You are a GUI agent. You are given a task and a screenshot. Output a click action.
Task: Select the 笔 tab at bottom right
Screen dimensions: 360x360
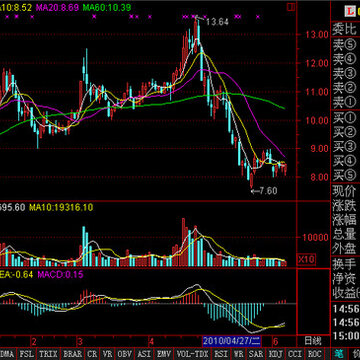point(338,354)
